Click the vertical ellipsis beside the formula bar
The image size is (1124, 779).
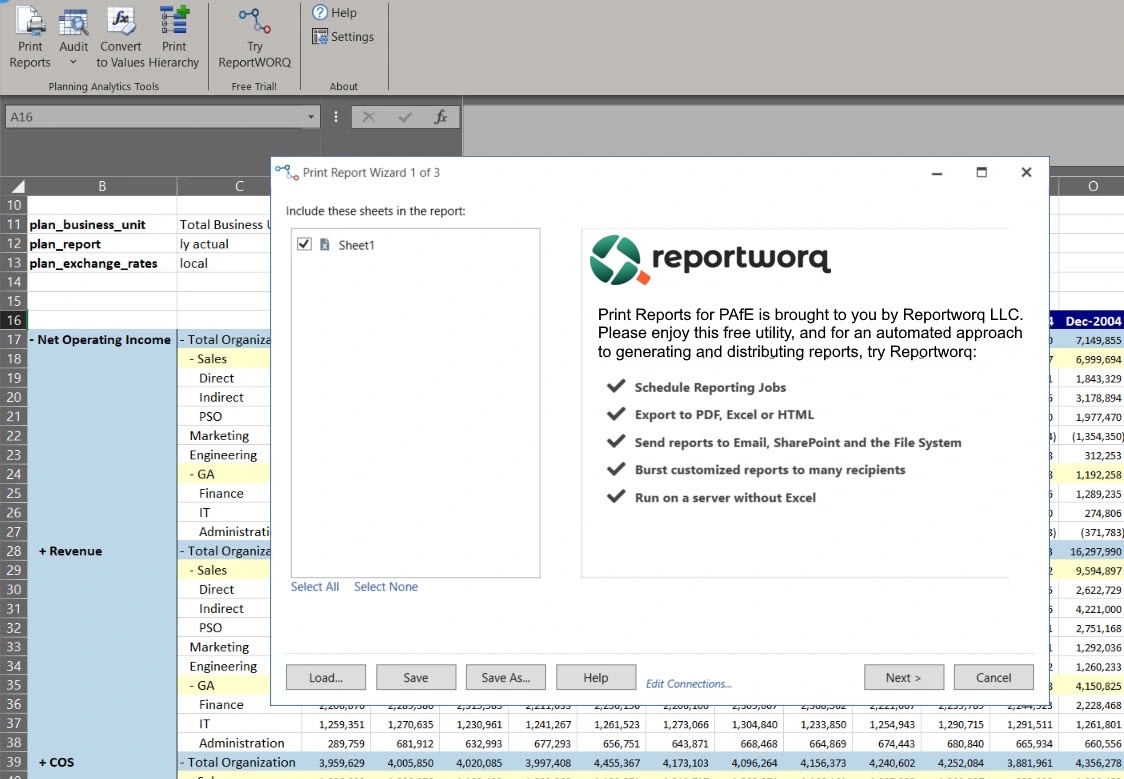click(x=335, y=116)
